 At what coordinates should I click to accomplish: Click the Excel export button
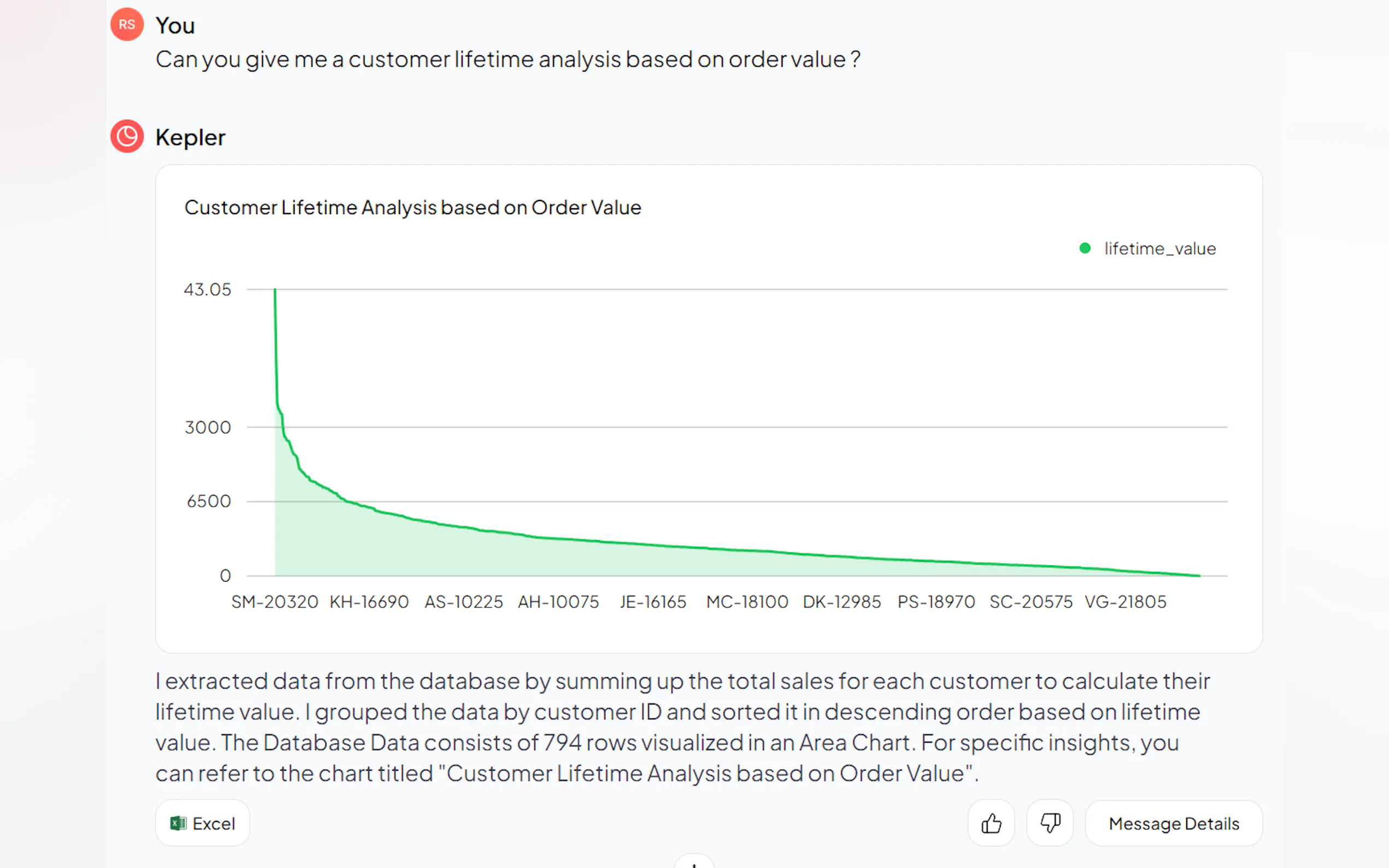click(203, 823)
